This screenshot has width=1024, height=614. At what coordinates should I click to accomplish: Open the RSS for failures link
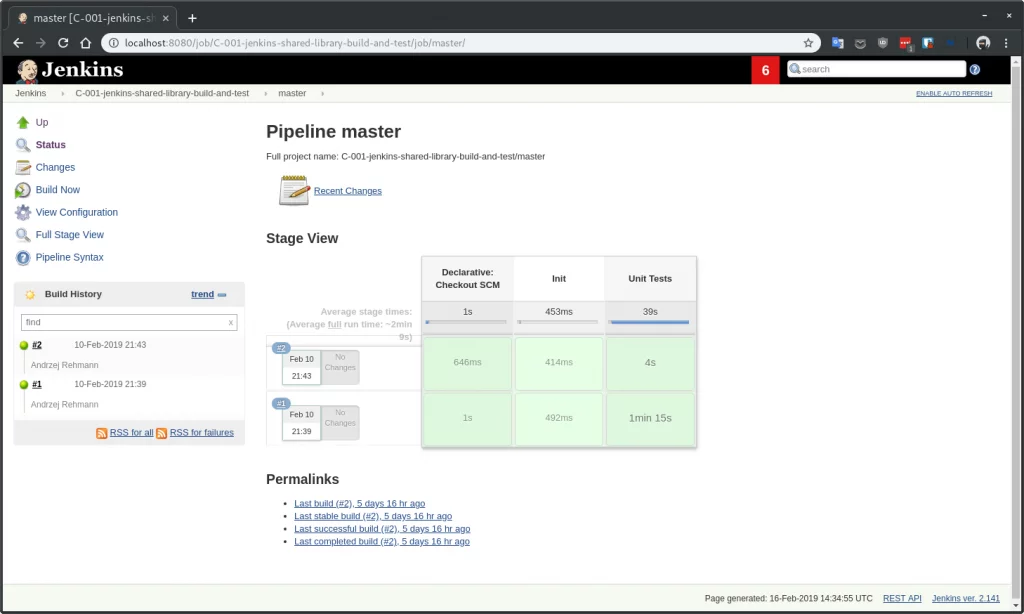[x=201, y=432]
